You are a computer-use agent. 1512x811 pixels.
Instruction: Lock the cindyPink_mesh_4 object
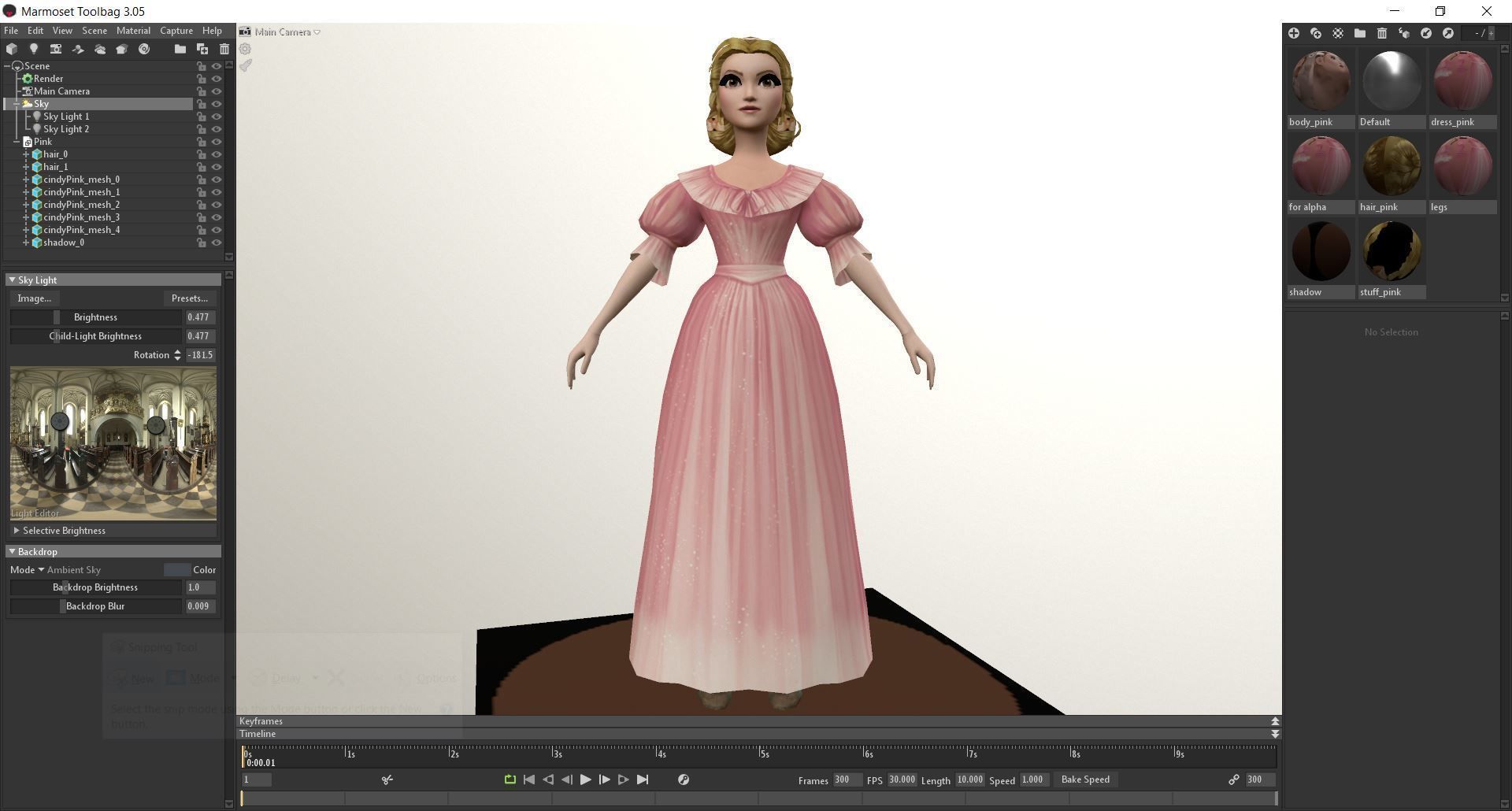pos(202,230)
